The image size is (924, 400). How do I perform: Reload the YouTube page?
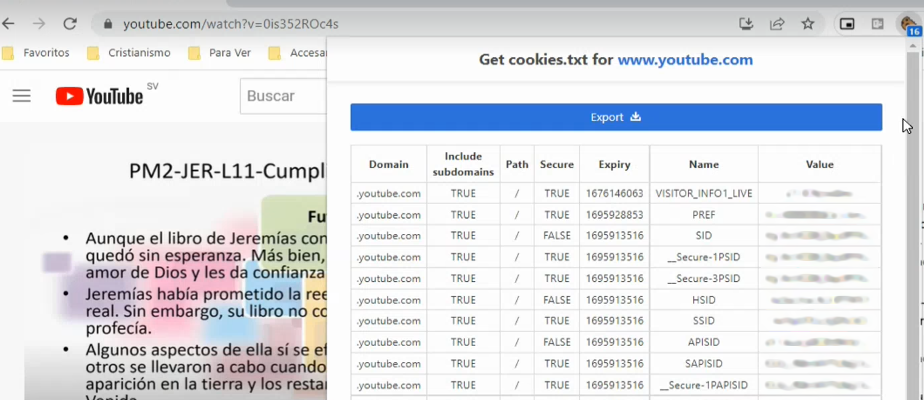(x=70, y=24)
